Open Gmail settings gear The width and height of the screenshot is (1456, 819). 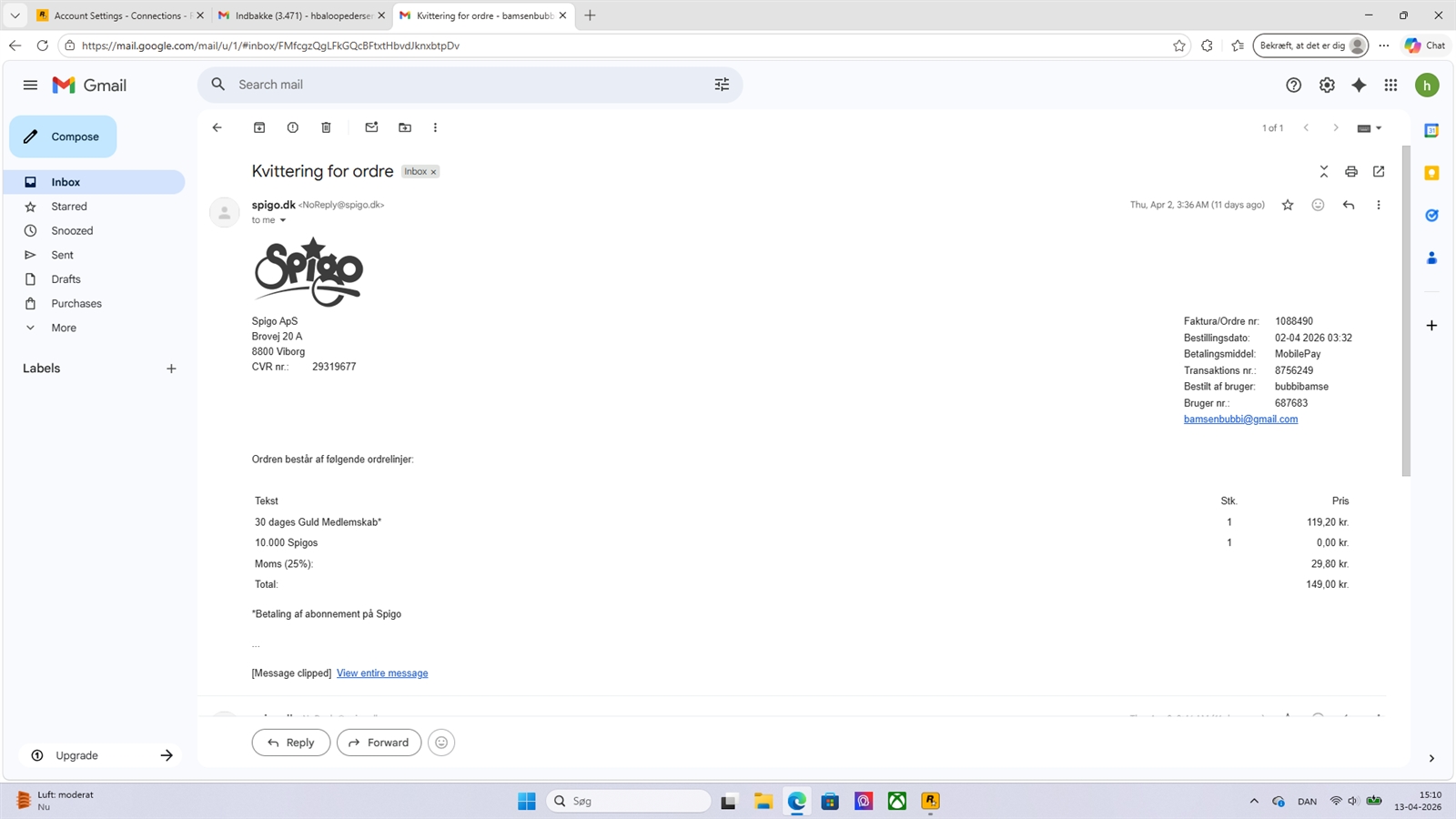[1327, 85]
